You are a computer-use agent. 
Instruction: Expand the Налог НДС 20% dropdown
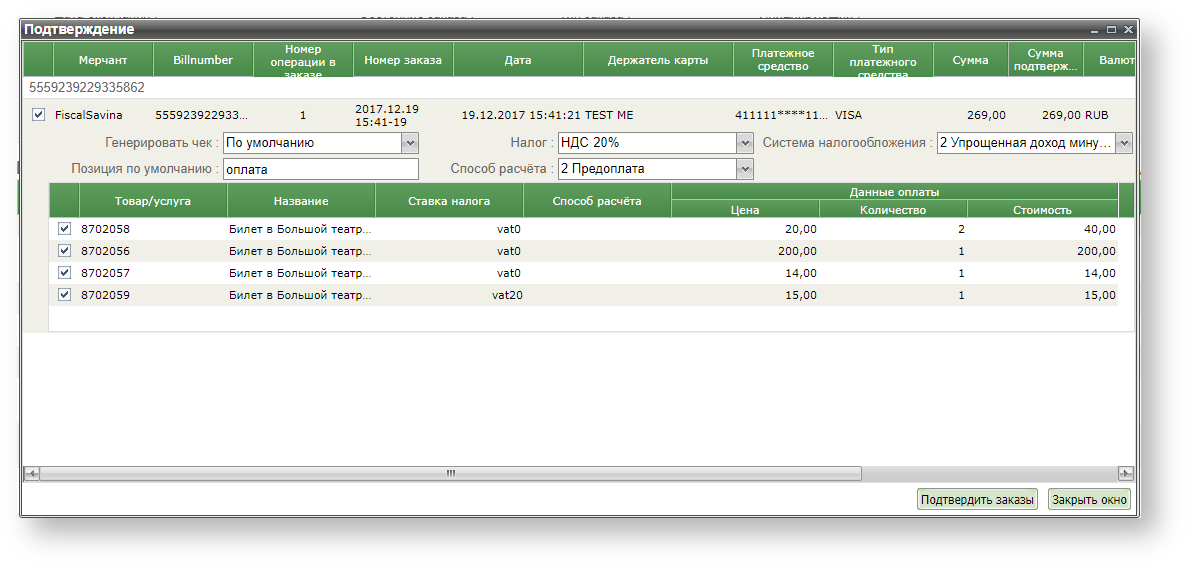pos(744,143)
